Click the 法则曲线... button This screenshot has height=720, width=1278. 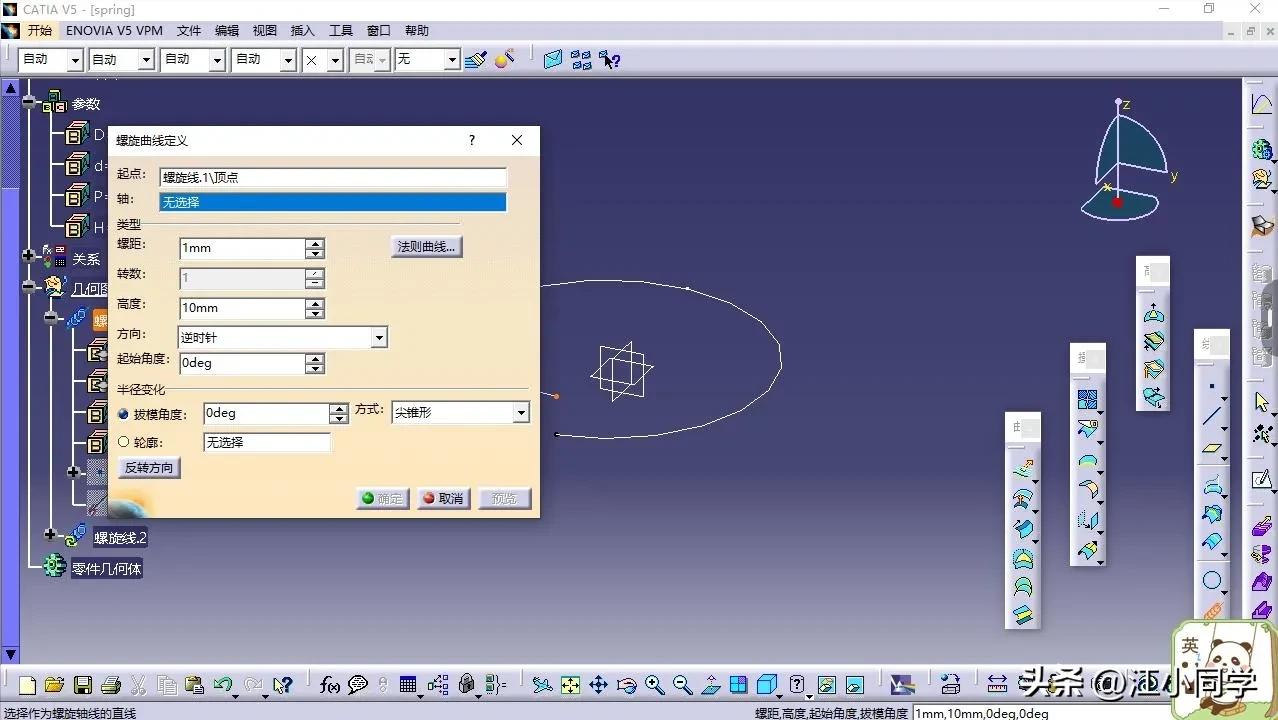426,247
